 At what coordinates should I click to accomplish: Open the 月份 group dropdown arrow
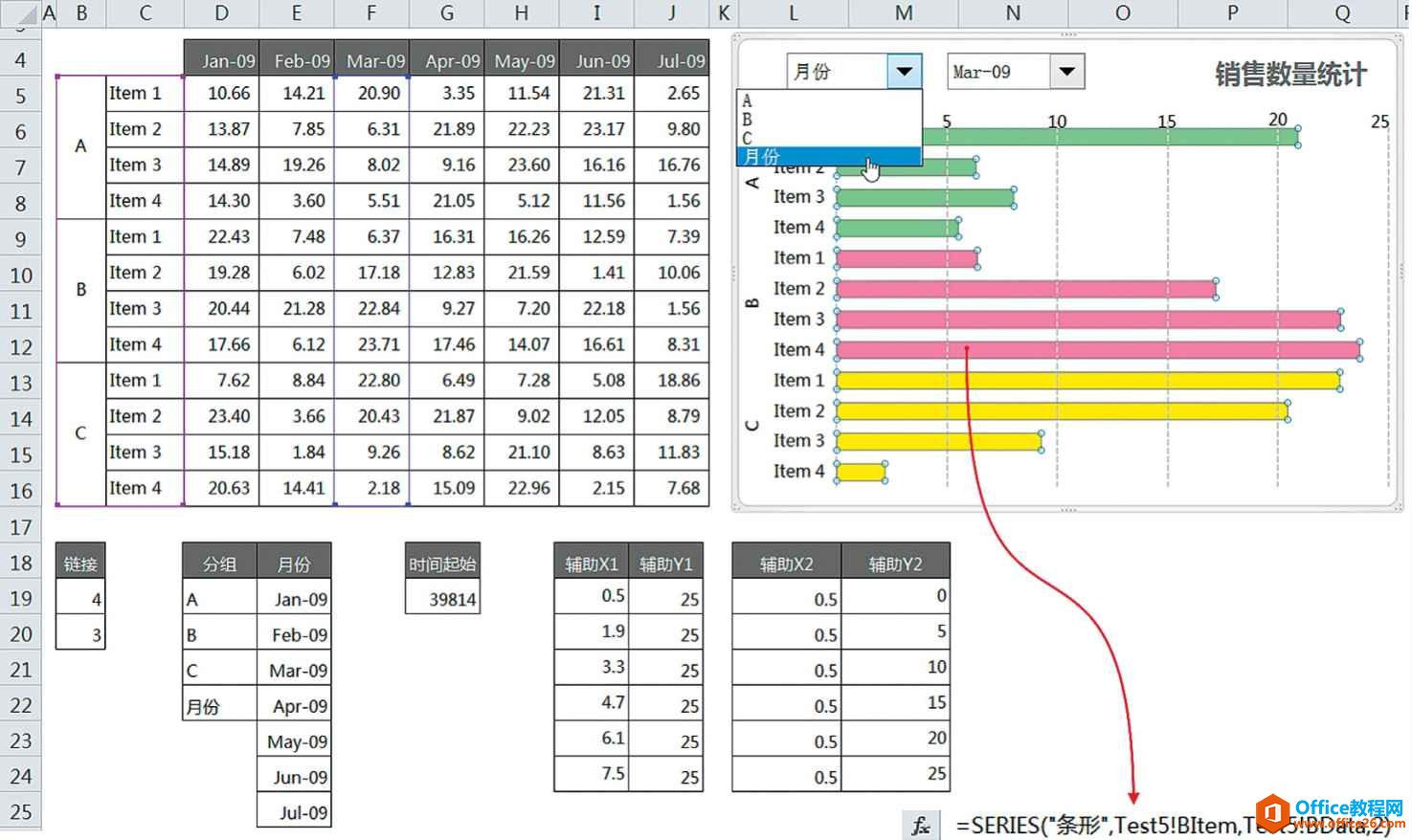(x=904, y=72)
